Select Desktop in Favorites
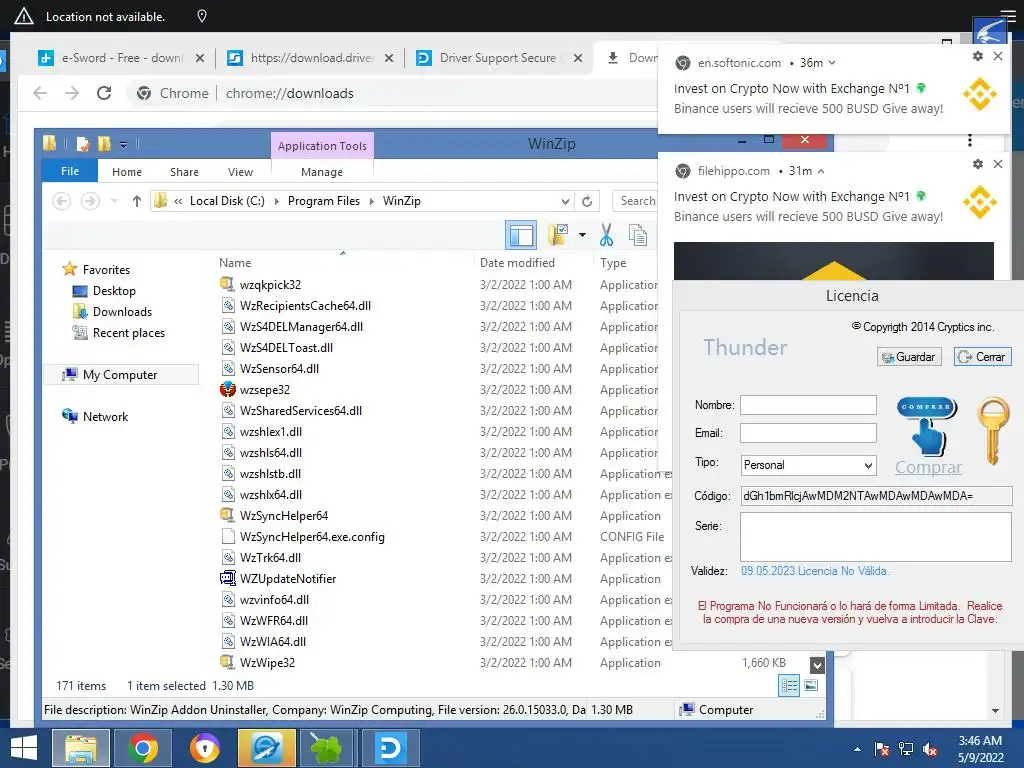1024x768 pixels. click(x=104, y=291)
